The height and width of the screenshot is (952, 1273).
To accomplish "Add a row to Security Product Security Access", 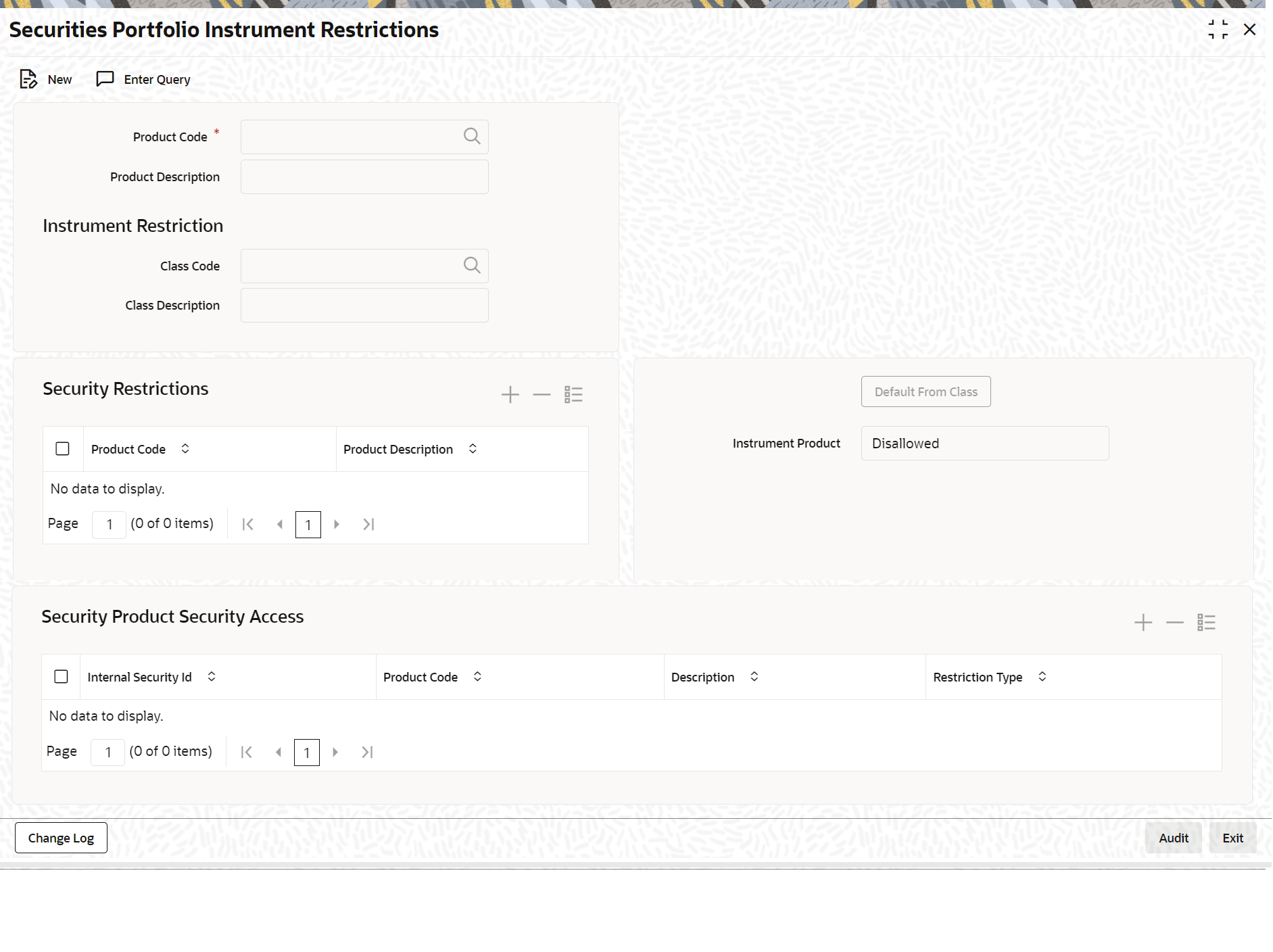I will coord(1143,622).
